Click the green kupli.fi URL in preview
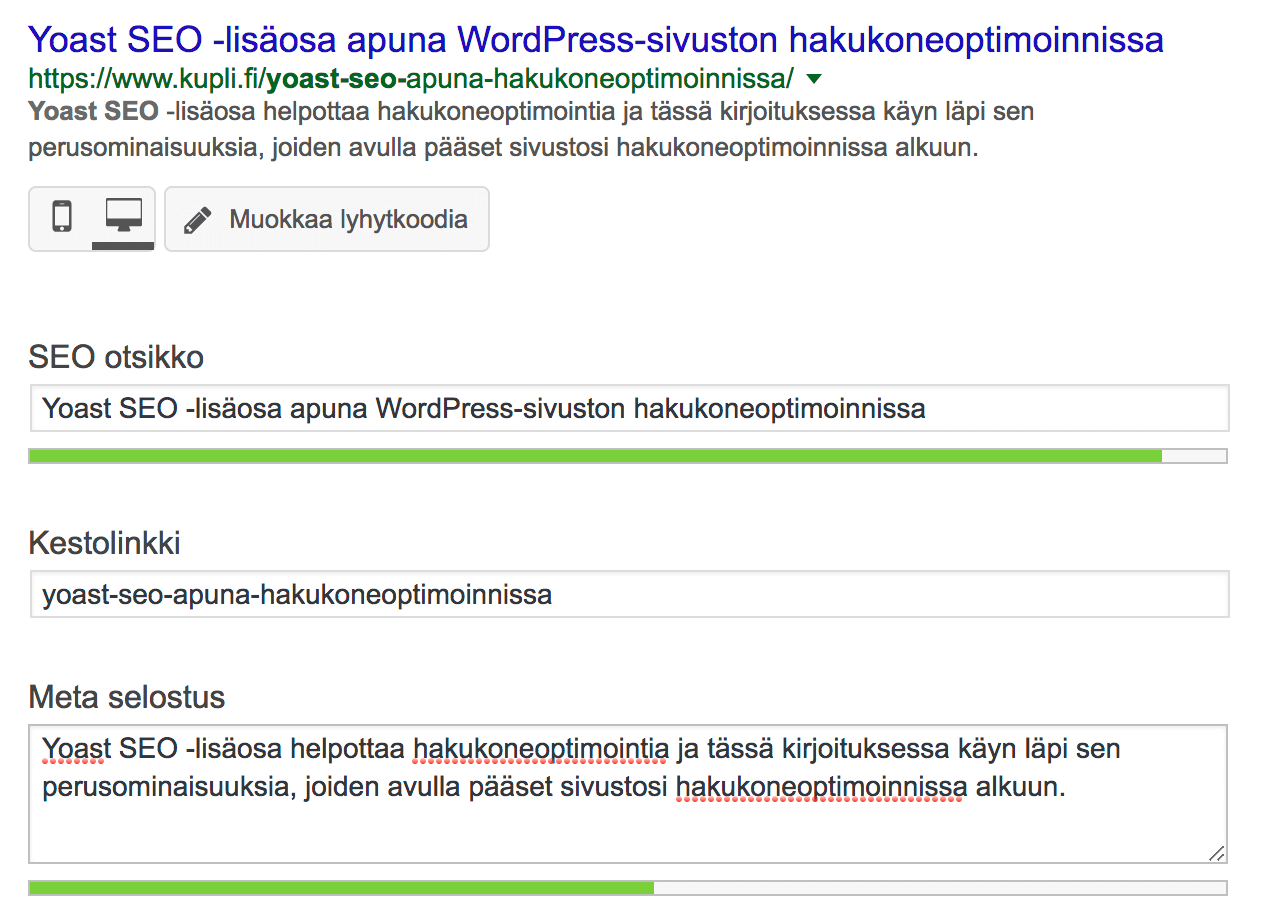1264x916 pixels. [x=411, y=77]
